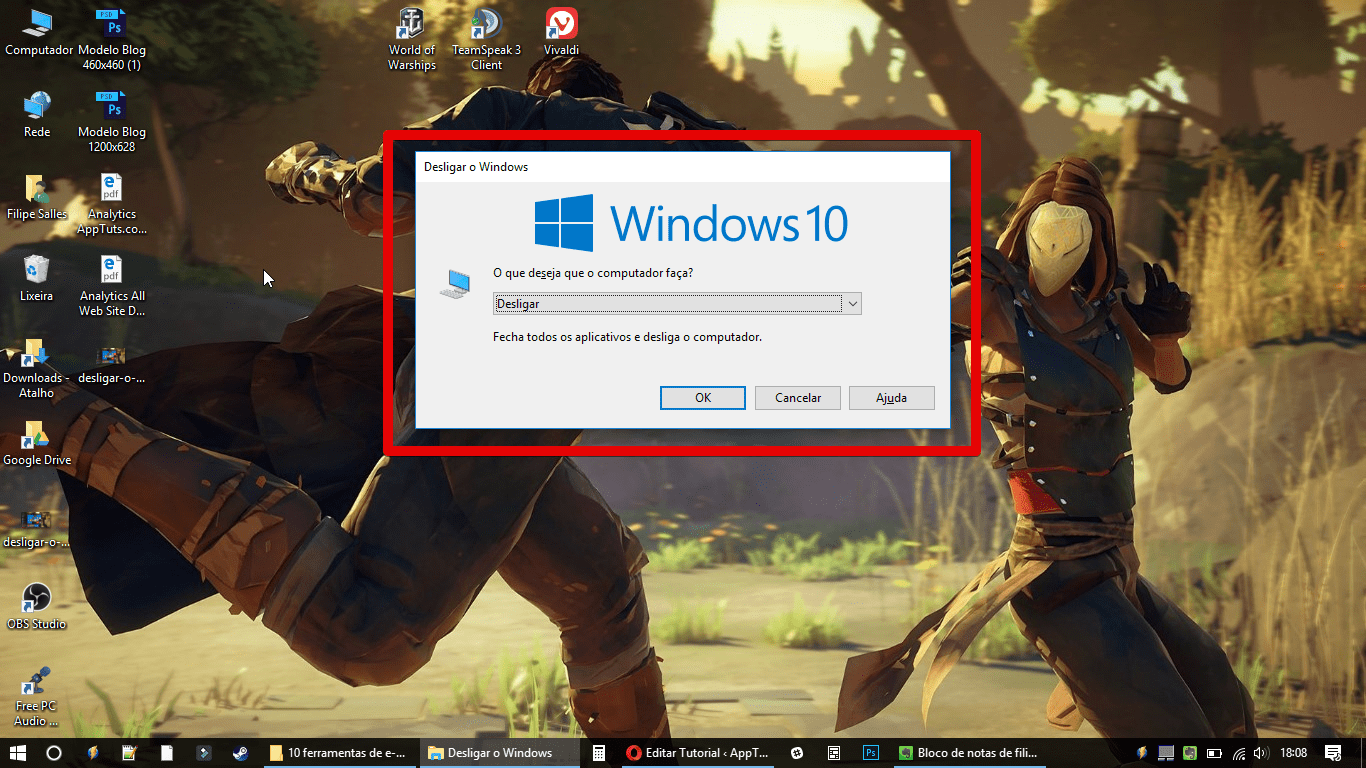Open Steam from the taskbar

click(241, 753)
